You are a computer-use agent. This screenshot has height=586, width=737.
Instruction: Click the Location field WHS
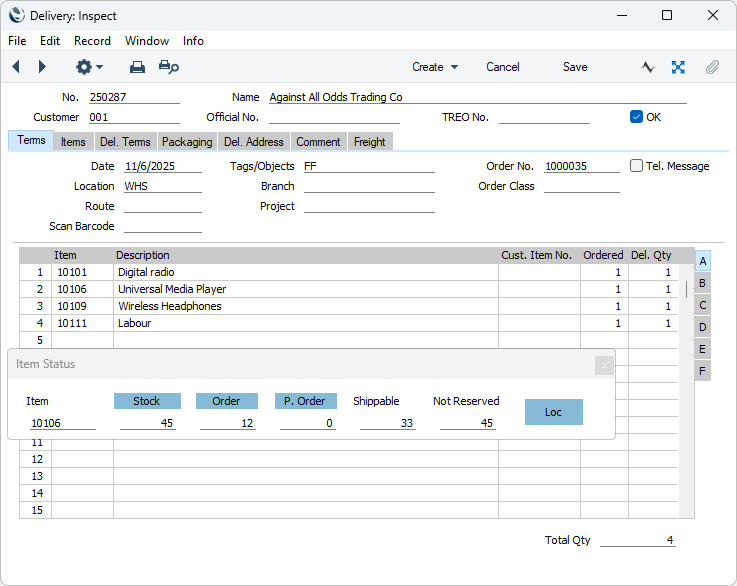(163, 186)
